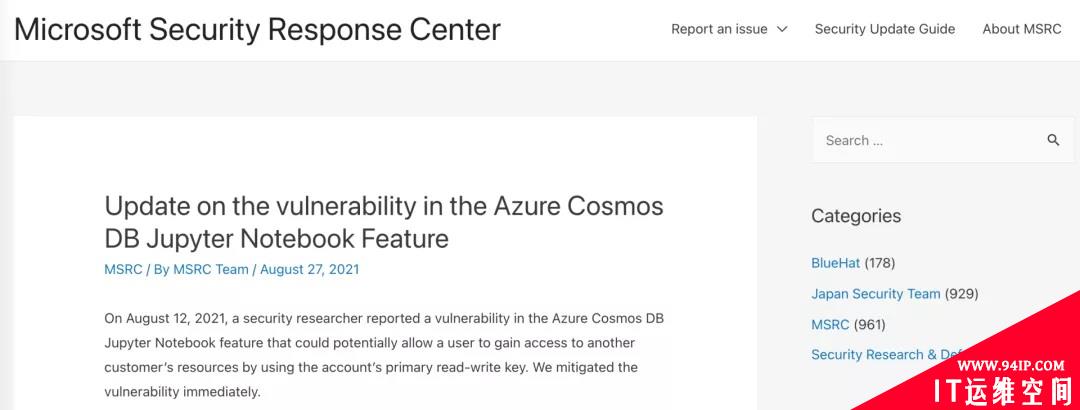Click the www.94ip.com watermark banner
This screenshot has height=410, width=1080.
click(1020, 365)
